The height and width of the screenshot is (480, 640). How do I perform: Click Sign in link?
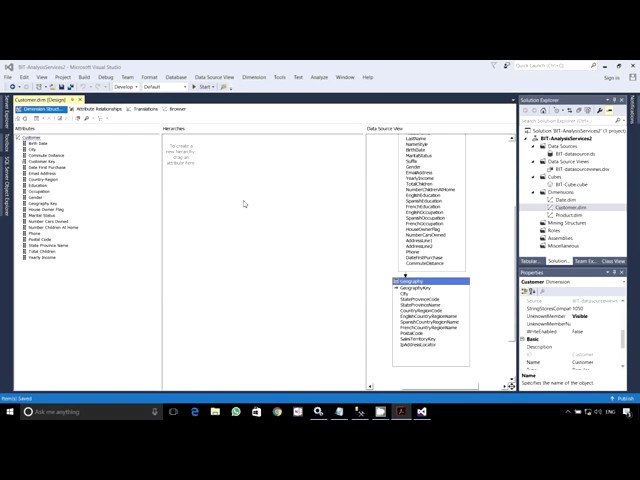click(612, 78)
